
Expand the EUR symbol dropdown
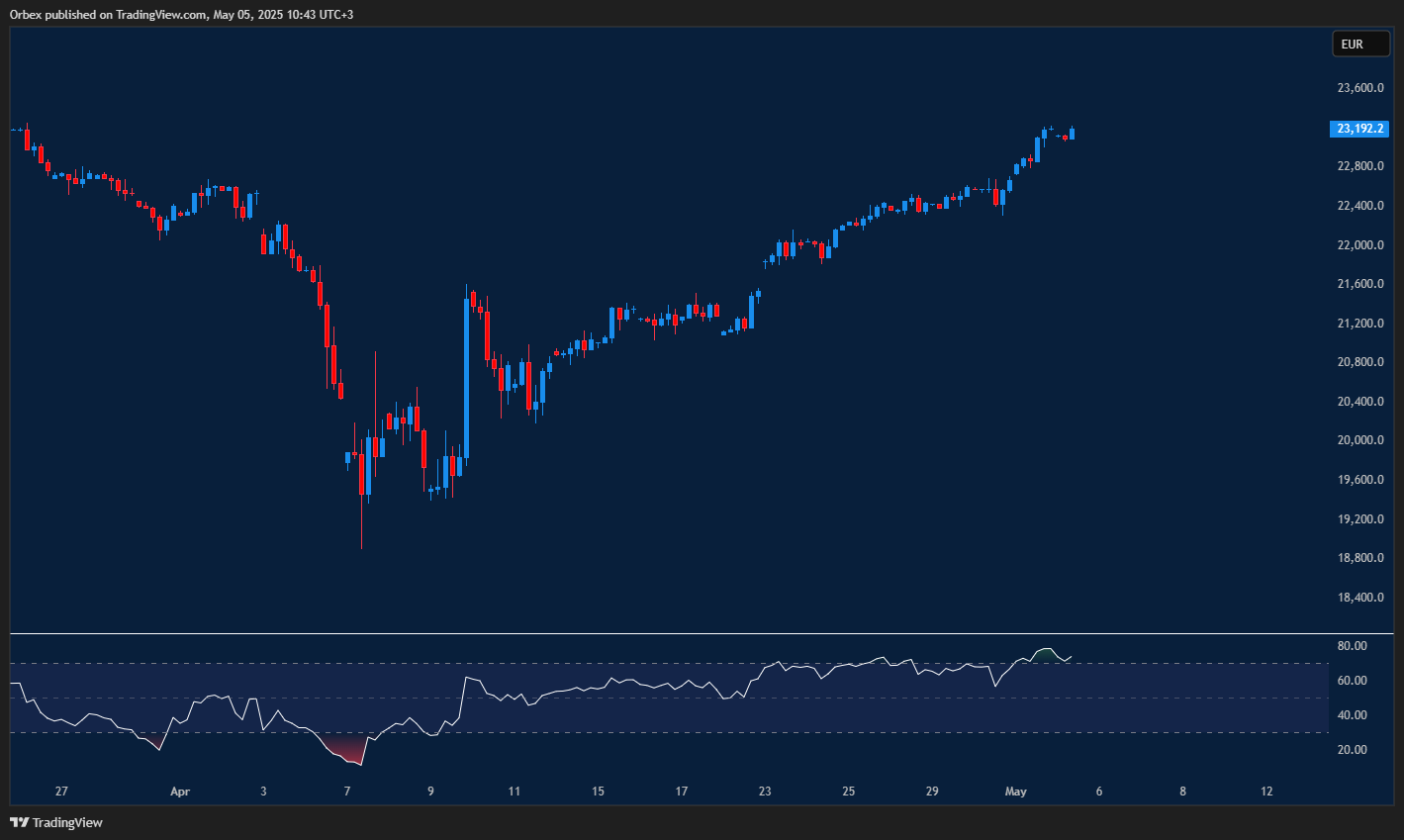point(1360,44)
